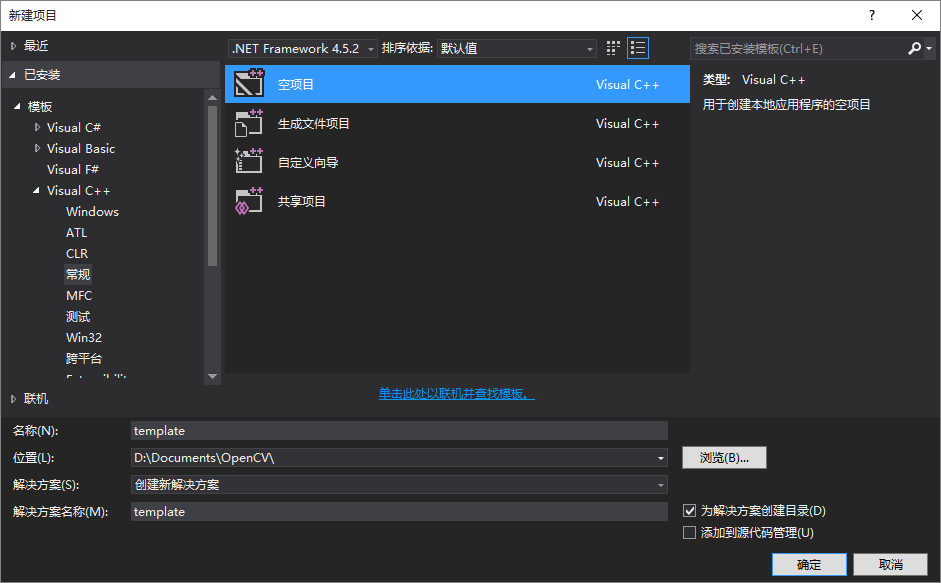Open the .NET Framework 4.5.2 dropdown
Image resolution: width=941 pixels, height=583 pixels.
coord(368,47)
